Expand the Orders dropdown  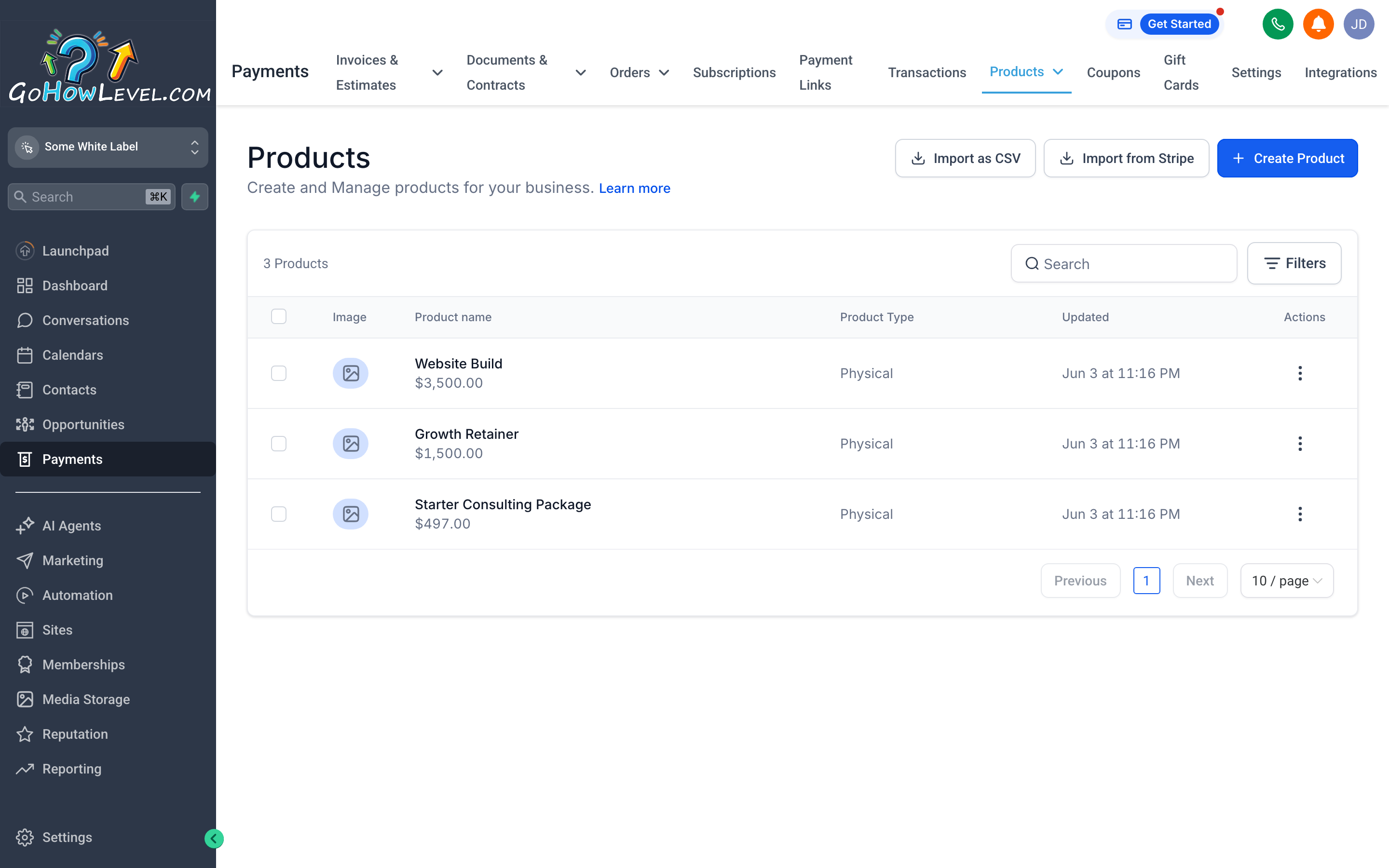[664, 73]
